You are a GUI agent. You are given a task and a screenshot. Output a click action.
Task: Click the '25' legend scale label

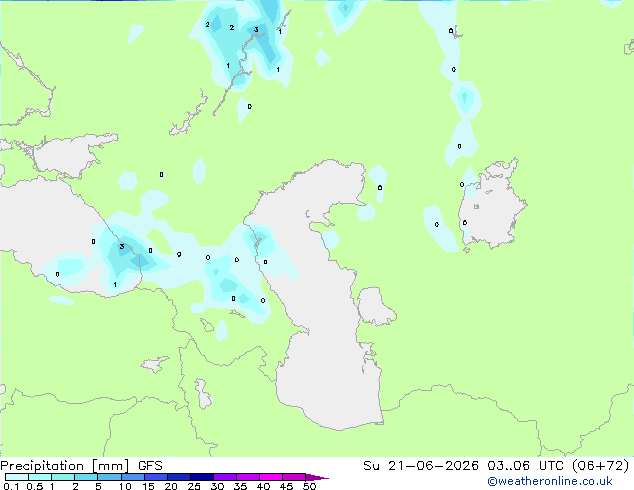(x=194, y=486)
